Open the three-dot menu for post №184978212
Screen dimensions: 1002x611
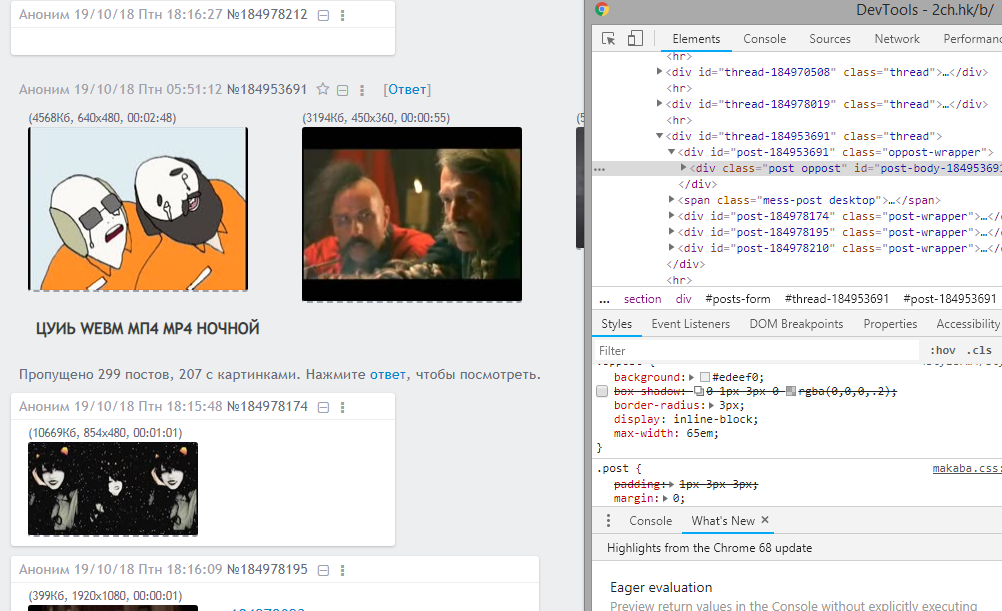point(343,15)
